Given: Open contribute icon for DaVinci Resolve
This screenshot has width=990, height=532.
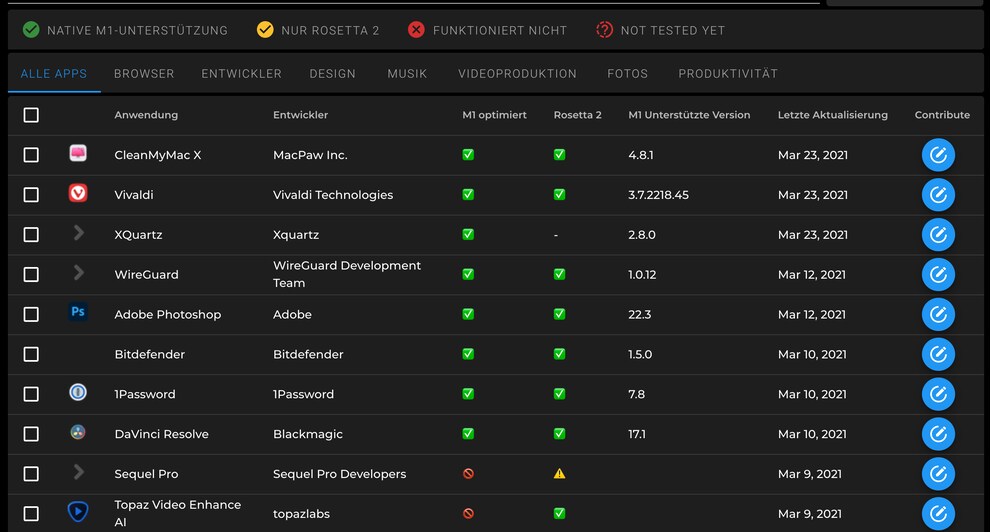Looking at the screenshot, I should coord(938,434).
